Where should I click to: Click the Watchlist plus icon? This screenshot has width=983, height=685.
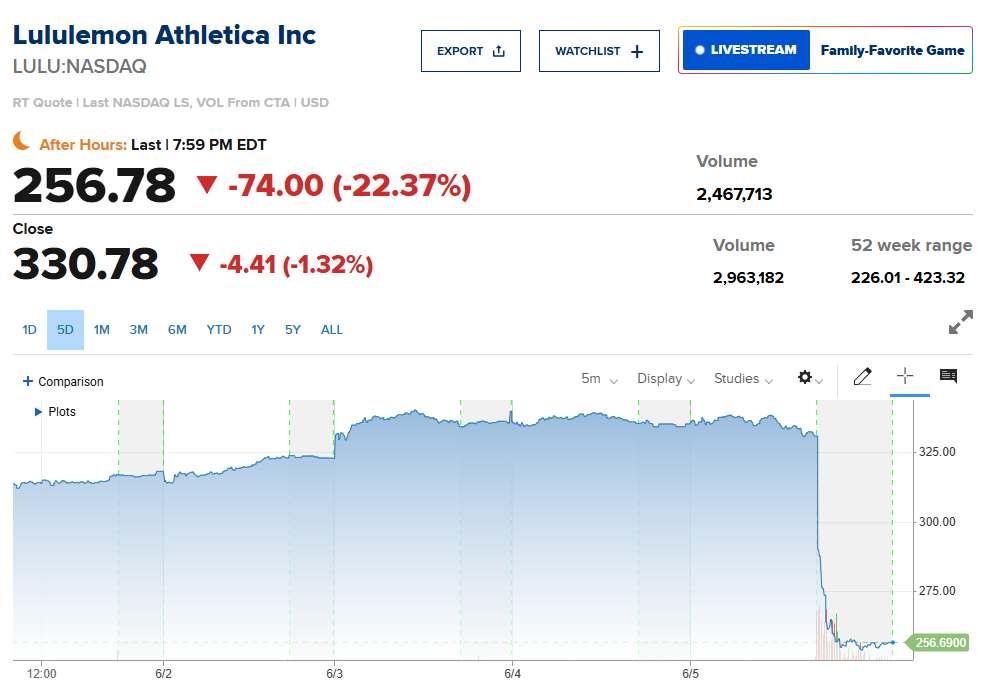pyautogui.click(x=636, y=50)
